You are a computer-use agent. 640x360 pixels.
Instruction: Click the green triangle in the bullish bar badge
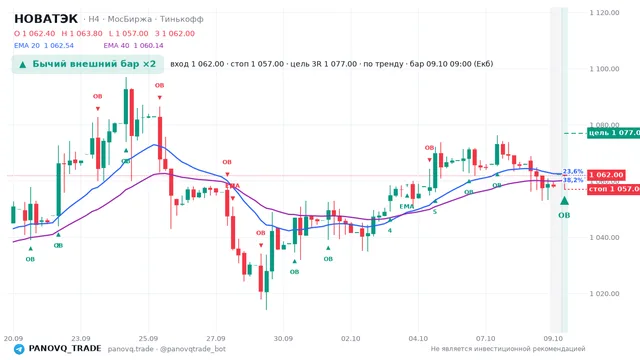(23, 64)
